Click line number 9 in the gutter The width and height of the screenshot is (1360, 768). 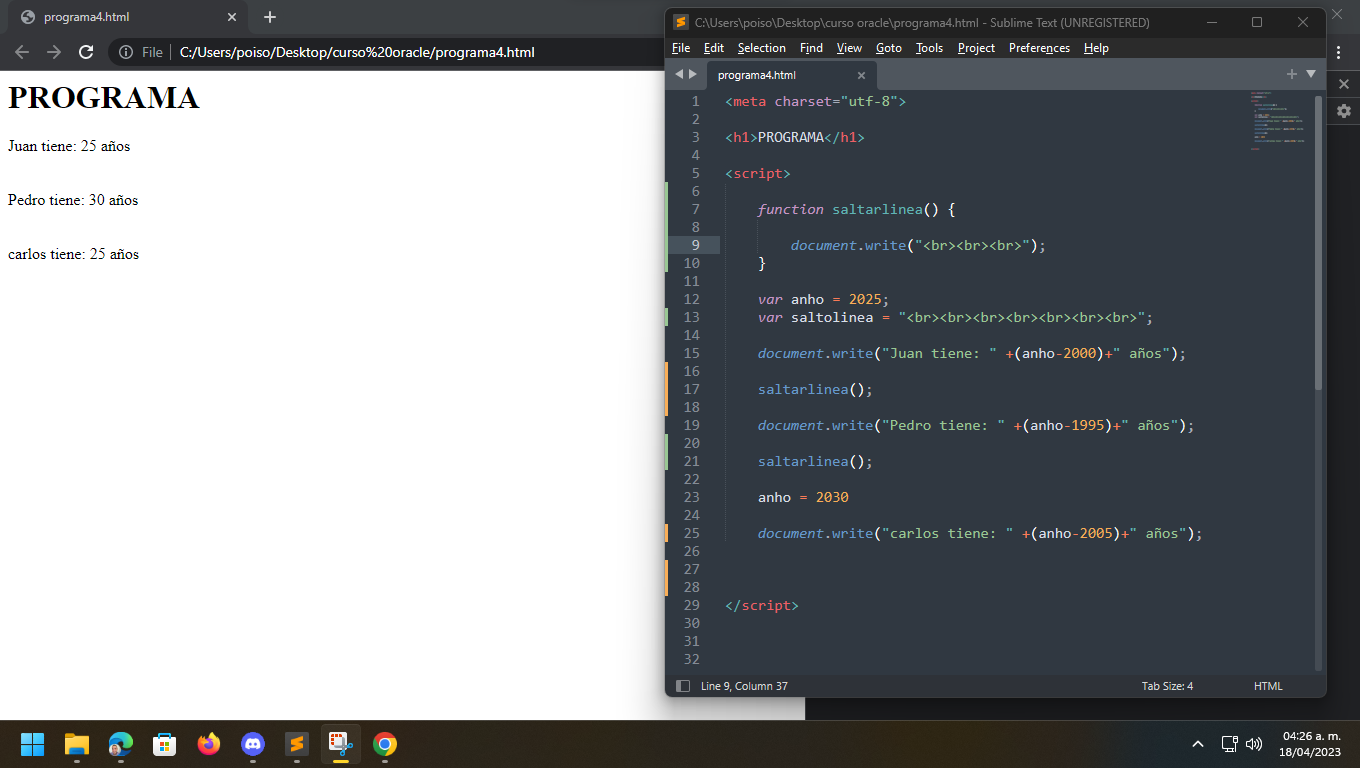(696, 245)
